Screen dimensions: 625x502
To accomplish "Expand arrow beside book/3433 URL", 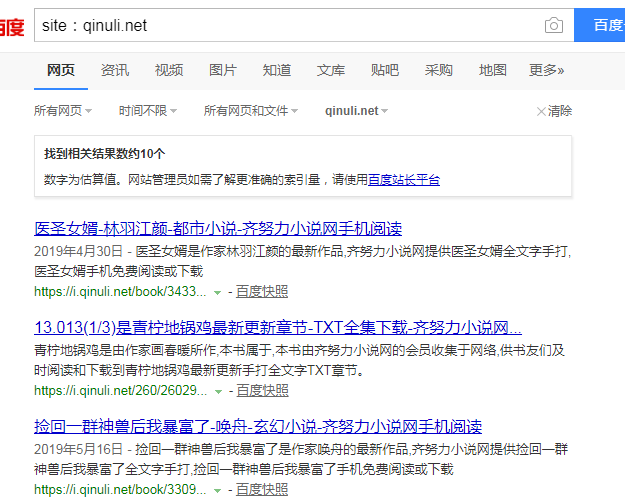I will 217,293.
